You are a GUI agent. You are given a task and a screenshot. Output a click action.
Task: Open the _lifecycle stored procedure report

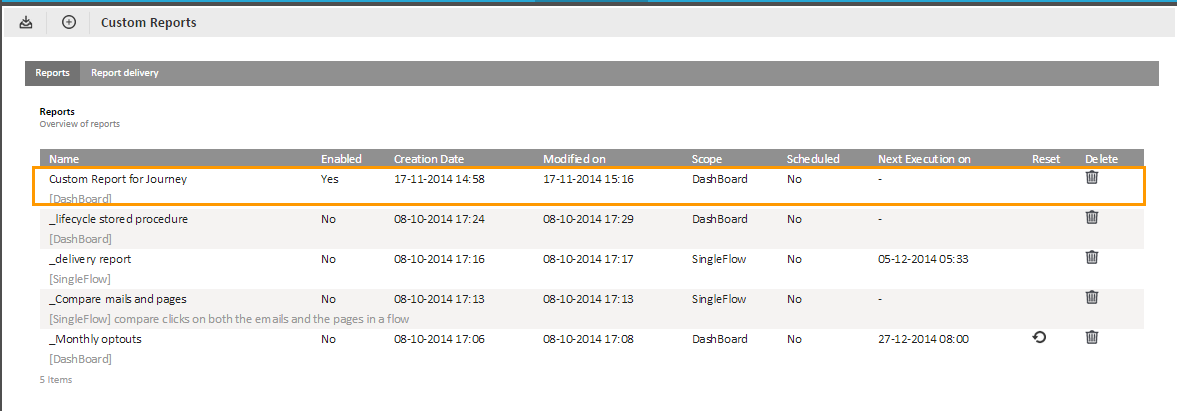click(118, 219)
